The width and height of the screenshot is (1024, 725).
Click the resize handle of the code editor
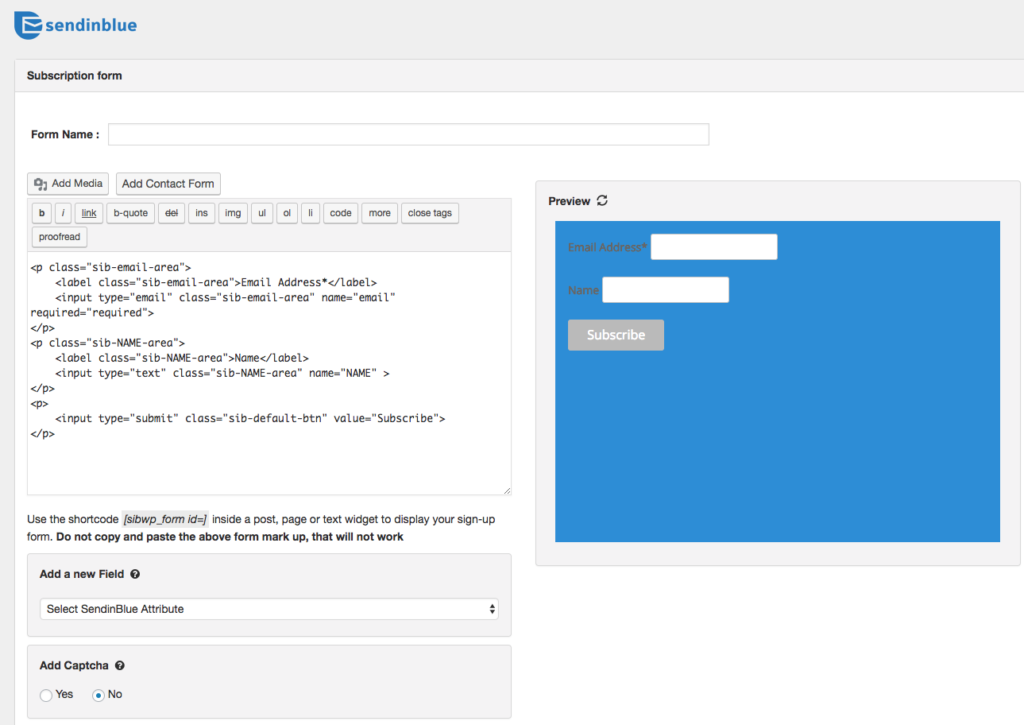(x=506, y=490)
